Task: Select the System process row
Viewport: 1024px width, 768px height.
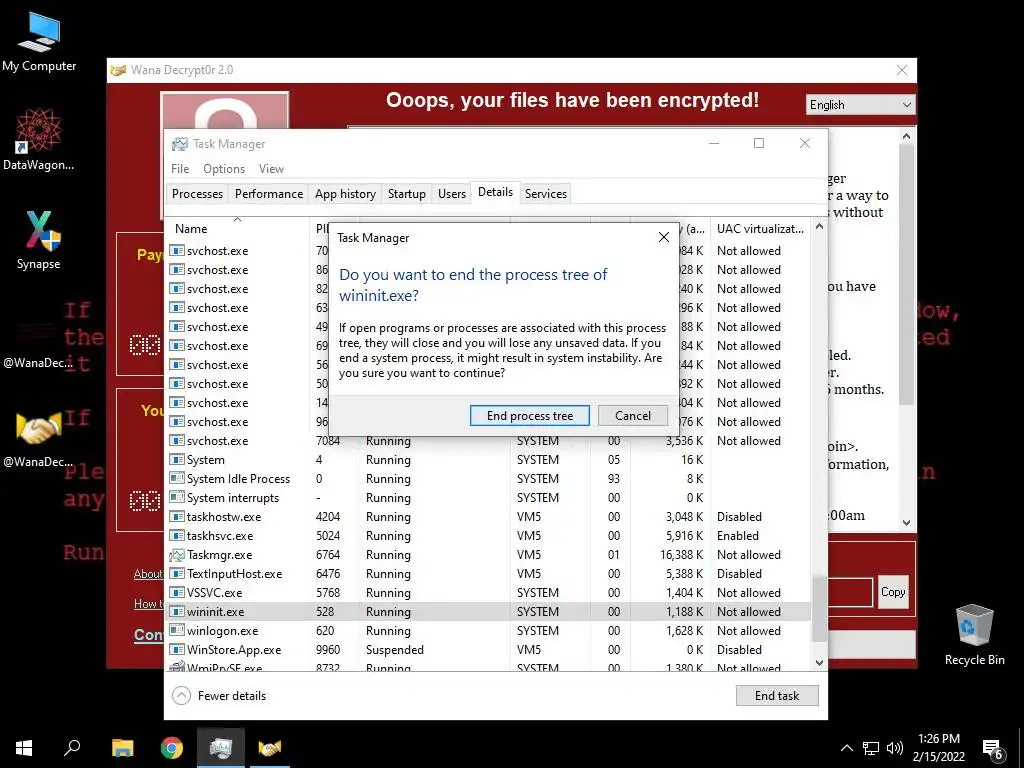Action: 488,460
